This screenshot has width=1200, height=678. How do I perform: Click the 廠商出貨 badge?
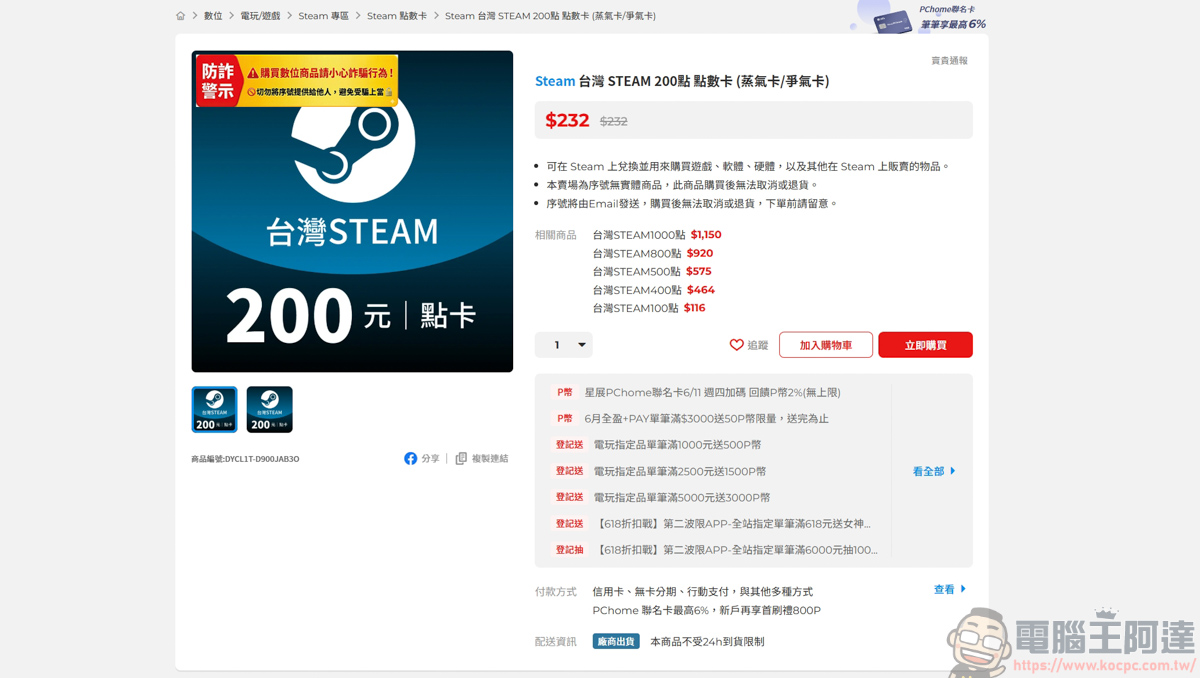coord(616,641)
